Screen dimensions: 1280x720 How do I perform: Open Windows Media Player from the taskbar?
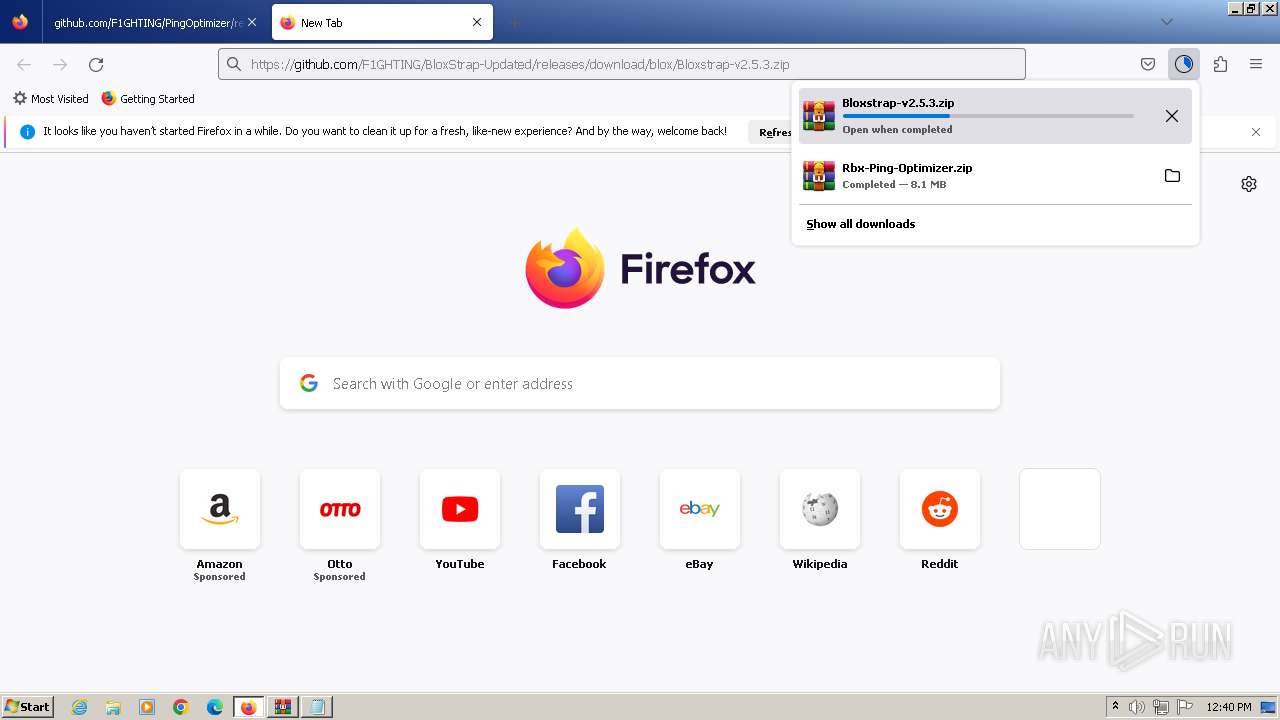147,707
